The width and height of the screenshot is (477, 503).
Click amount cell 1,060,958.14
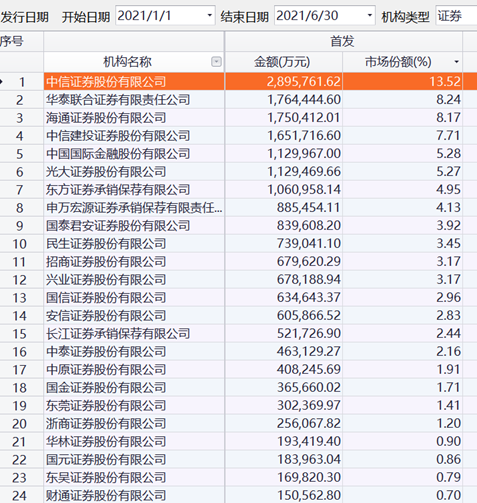point(284,190)
